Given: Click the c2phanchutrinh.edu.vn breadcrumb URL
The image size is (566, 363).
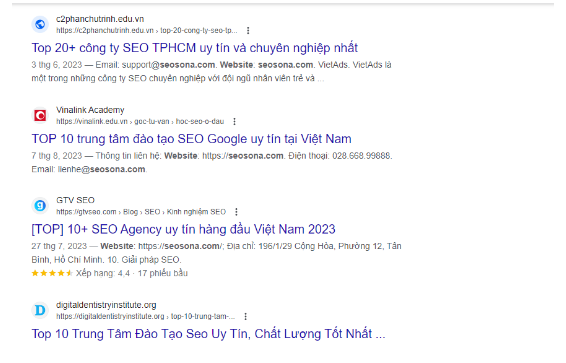Looking at the screenshot, I should point(147,31).
